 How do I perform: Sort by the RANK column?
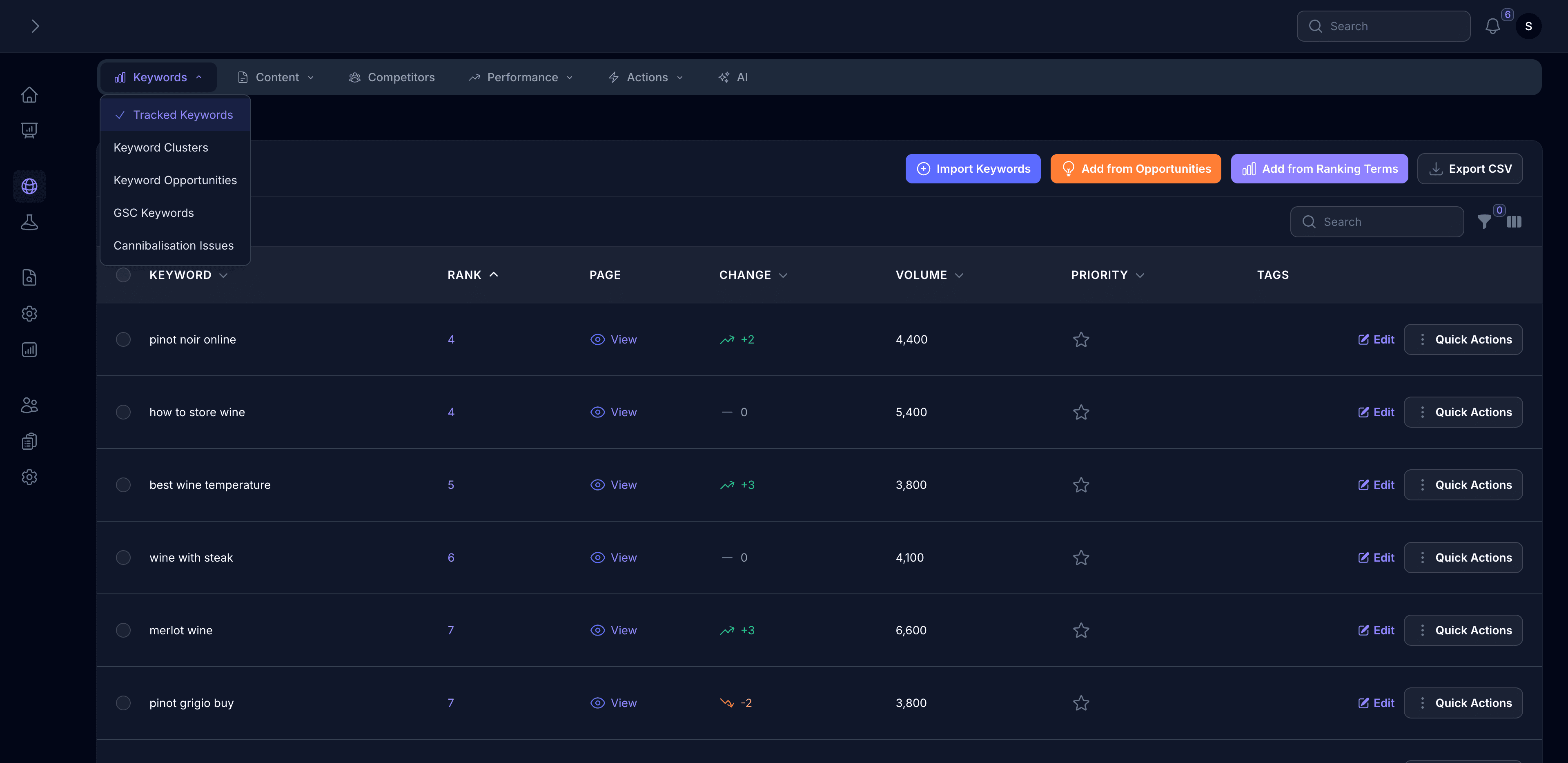[473, 274]
